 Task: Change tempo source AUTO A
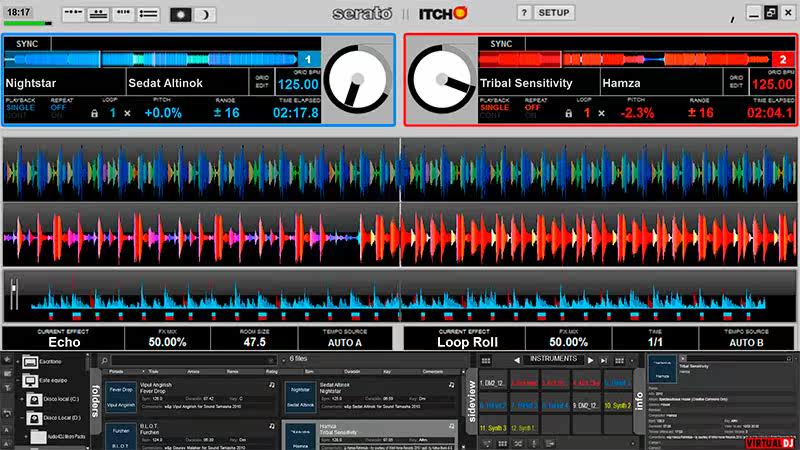click(x=345, y=339)
